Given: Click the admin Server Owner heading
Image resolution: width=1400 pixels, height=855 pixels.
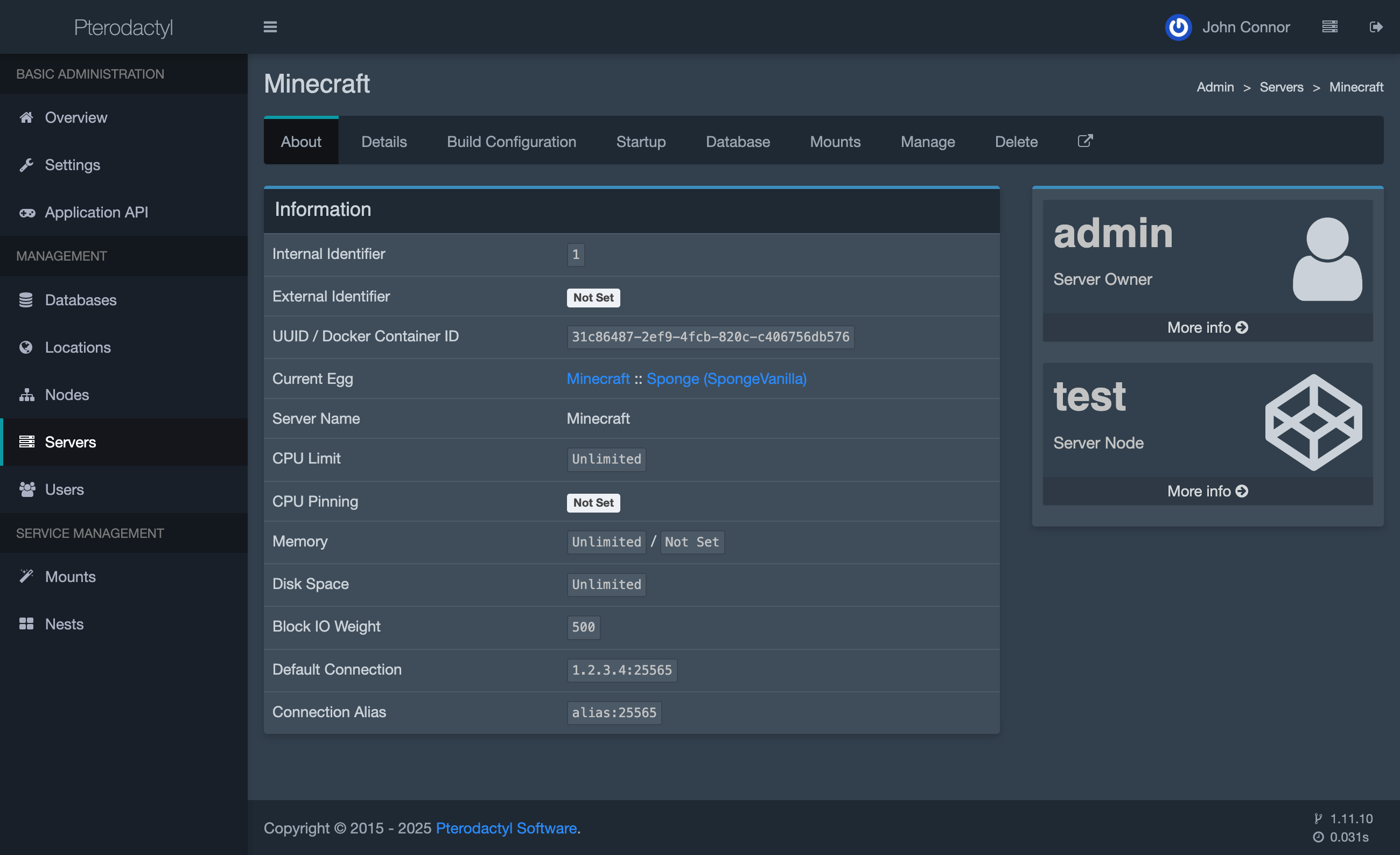Looking at the screenshot, I should pyautogui.click(x=1112, y=234).
